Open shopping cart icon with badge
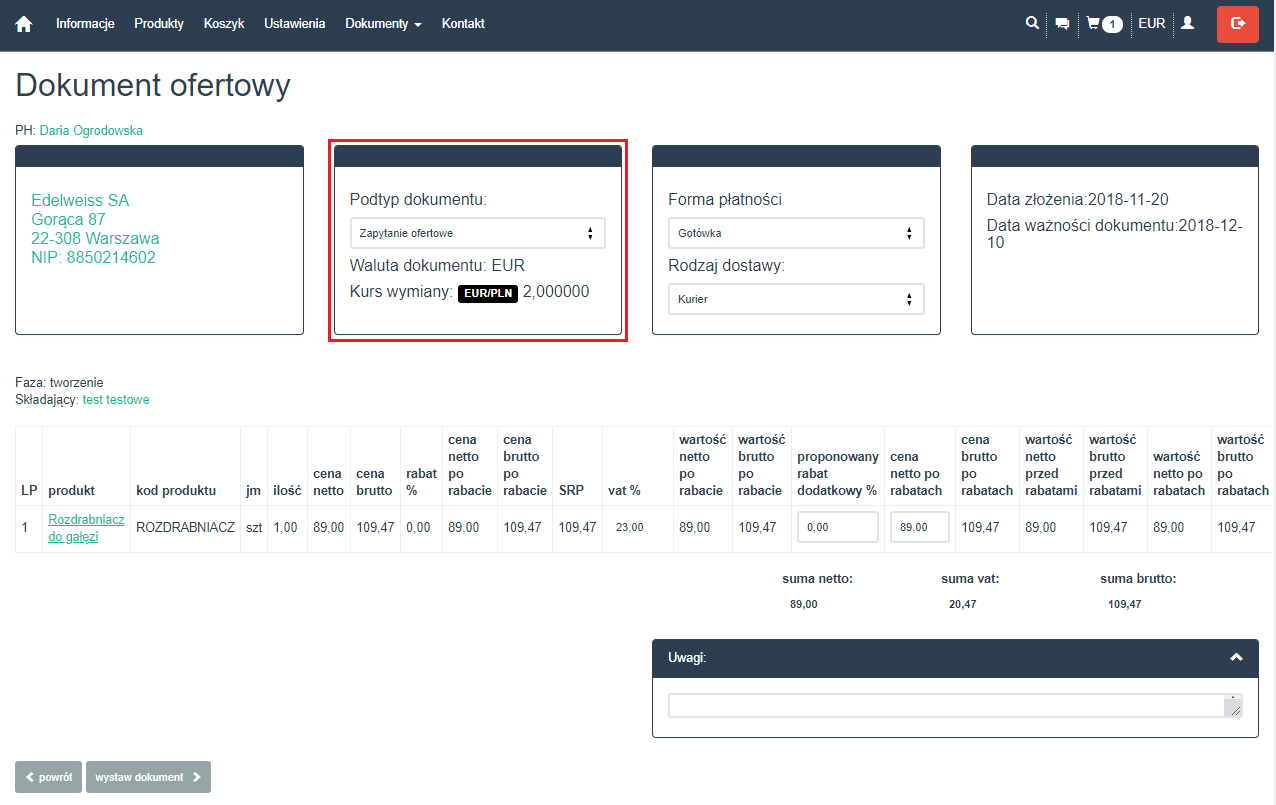The height and width of the screenshot is (805, 1276). coord(1104,24)
